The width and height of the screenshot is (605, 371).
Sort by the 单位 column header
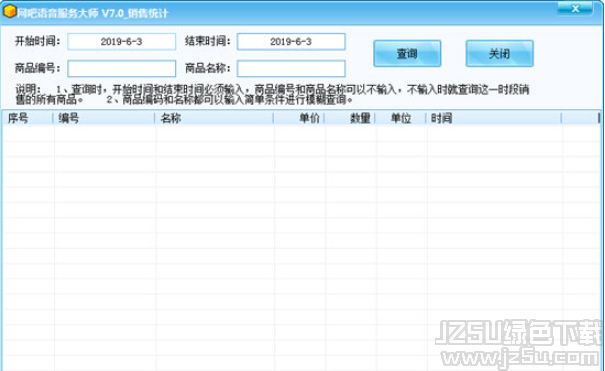(x=401, y=118)
